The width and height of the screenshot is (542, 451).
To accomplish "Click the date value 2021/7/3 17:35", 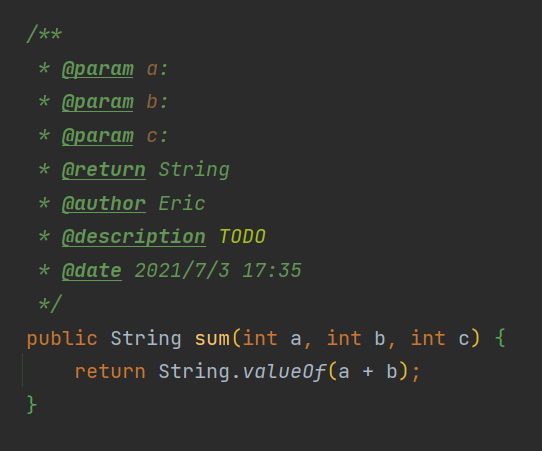I will pyautogui.click(x=218, y=271).
